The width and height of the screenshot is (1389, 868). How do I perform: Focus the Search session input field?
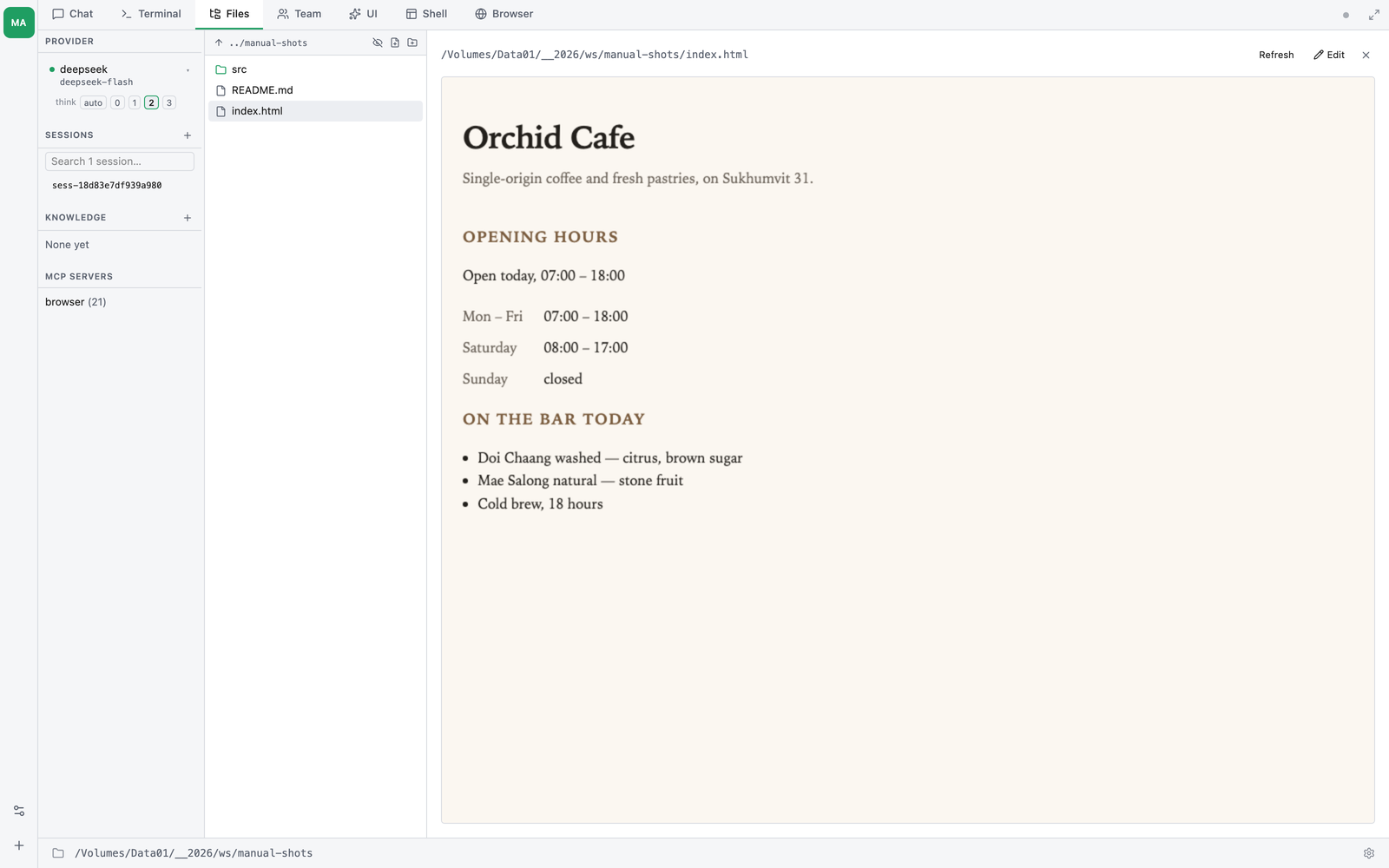[120, 161]
